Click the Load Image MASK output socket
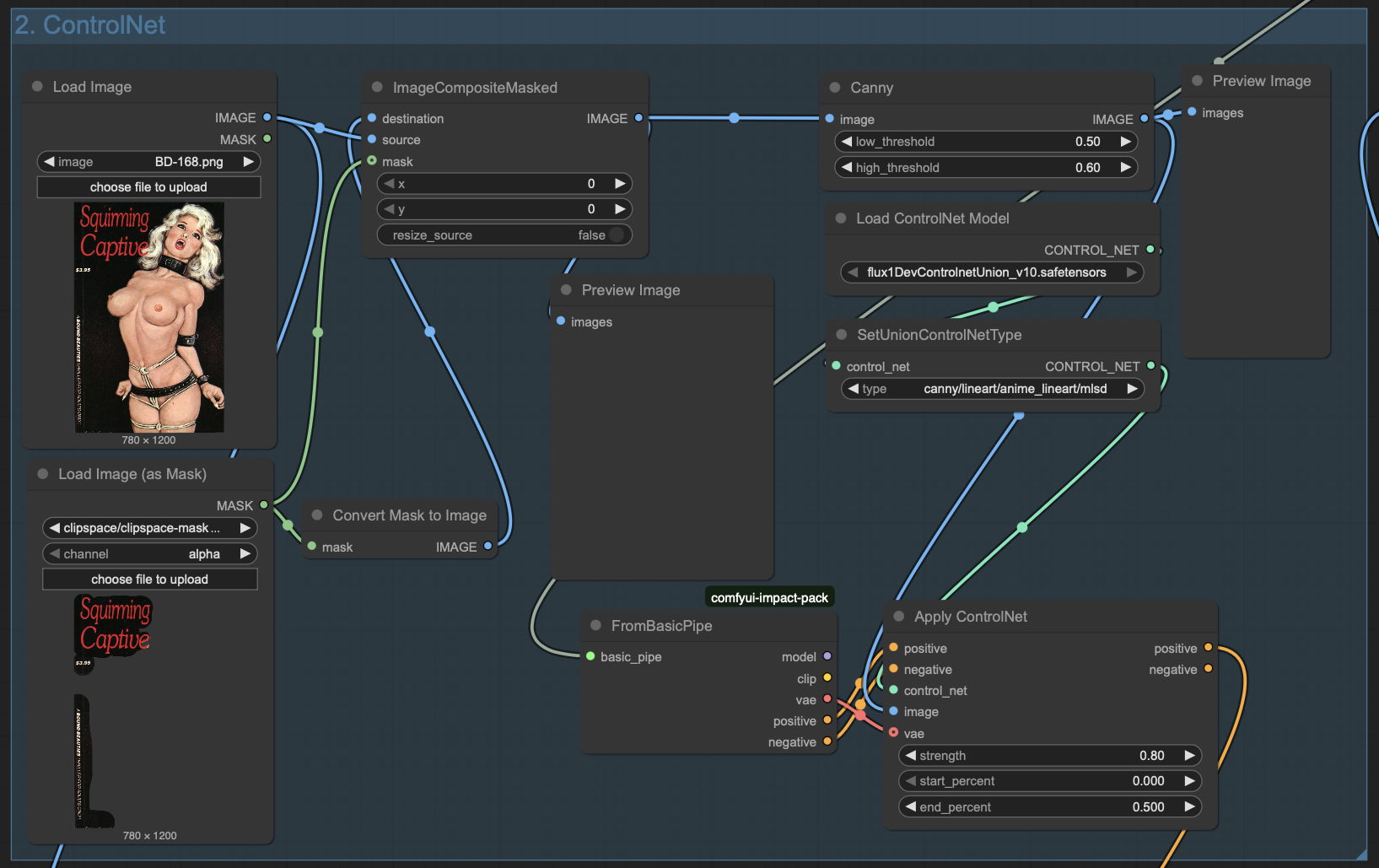The image size is (1379, 868). coord(267,138)
